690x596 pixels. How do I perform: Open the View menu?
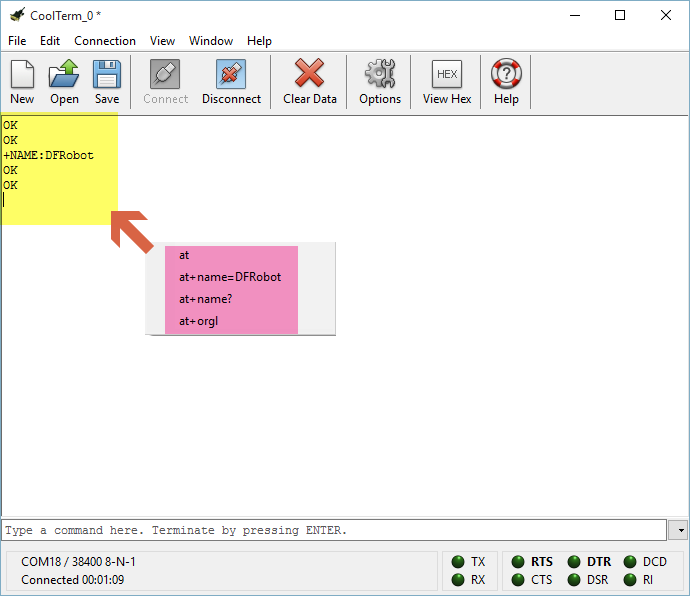(162, 41)
